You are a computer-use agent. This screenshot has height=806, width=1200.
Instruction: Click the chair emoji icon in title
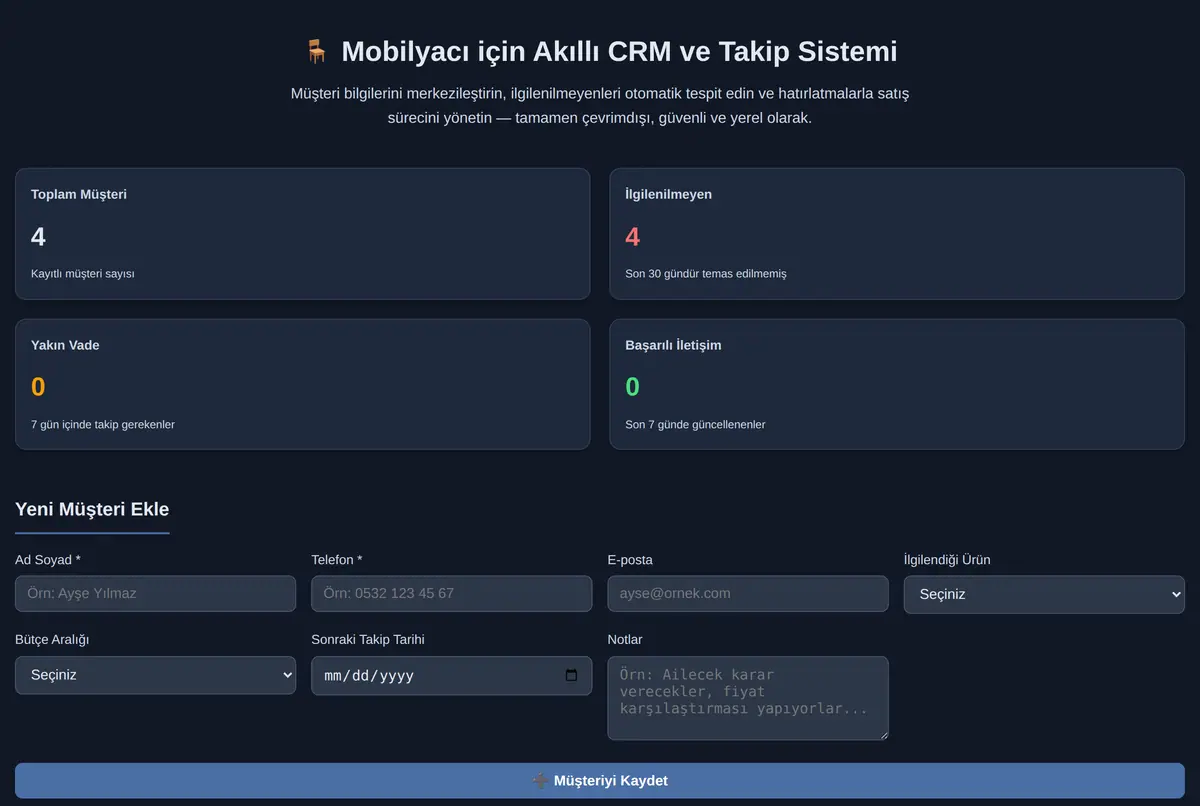316,51
